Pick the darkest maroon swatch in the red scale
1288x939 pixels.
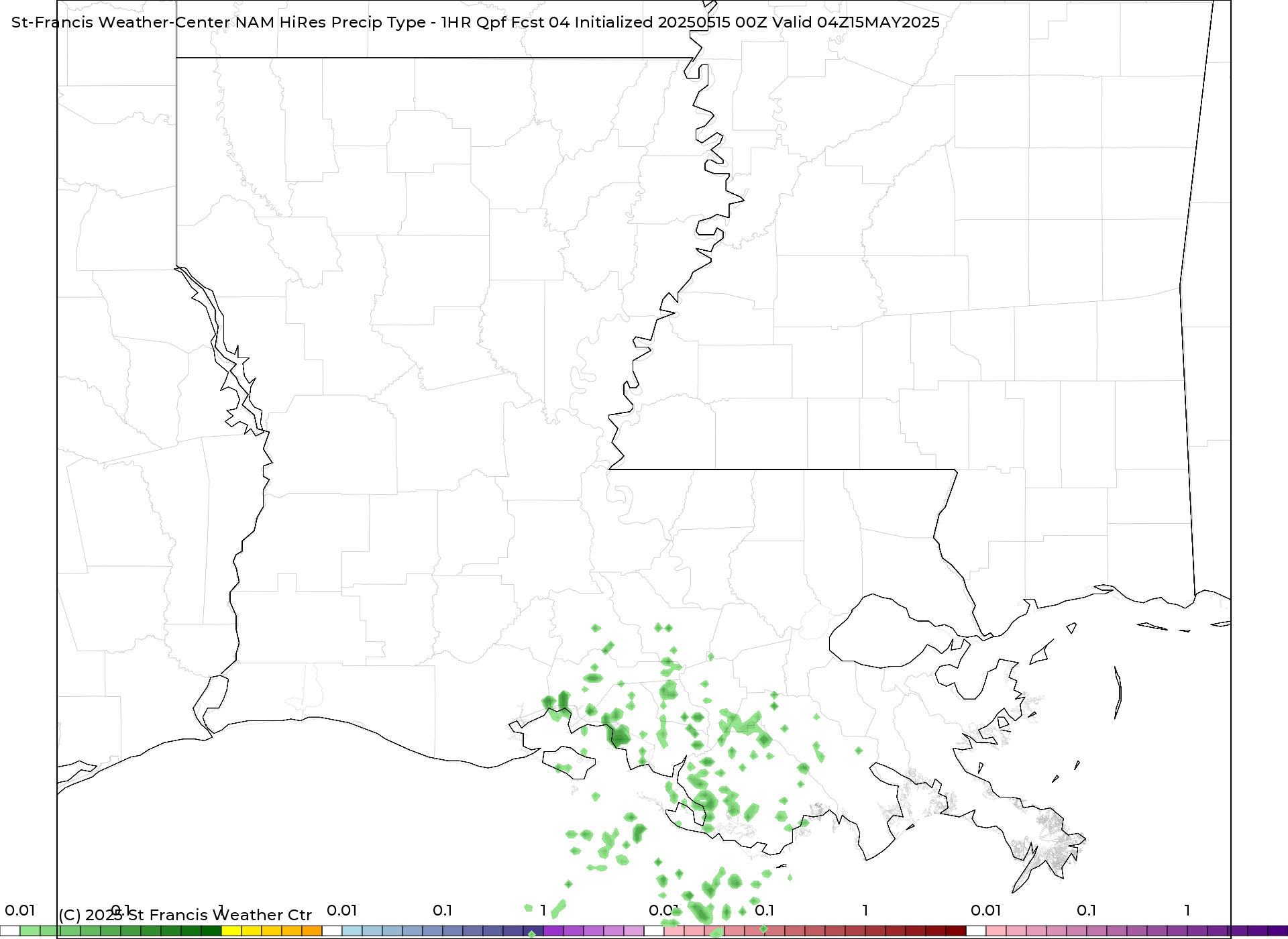click(956, 931)
